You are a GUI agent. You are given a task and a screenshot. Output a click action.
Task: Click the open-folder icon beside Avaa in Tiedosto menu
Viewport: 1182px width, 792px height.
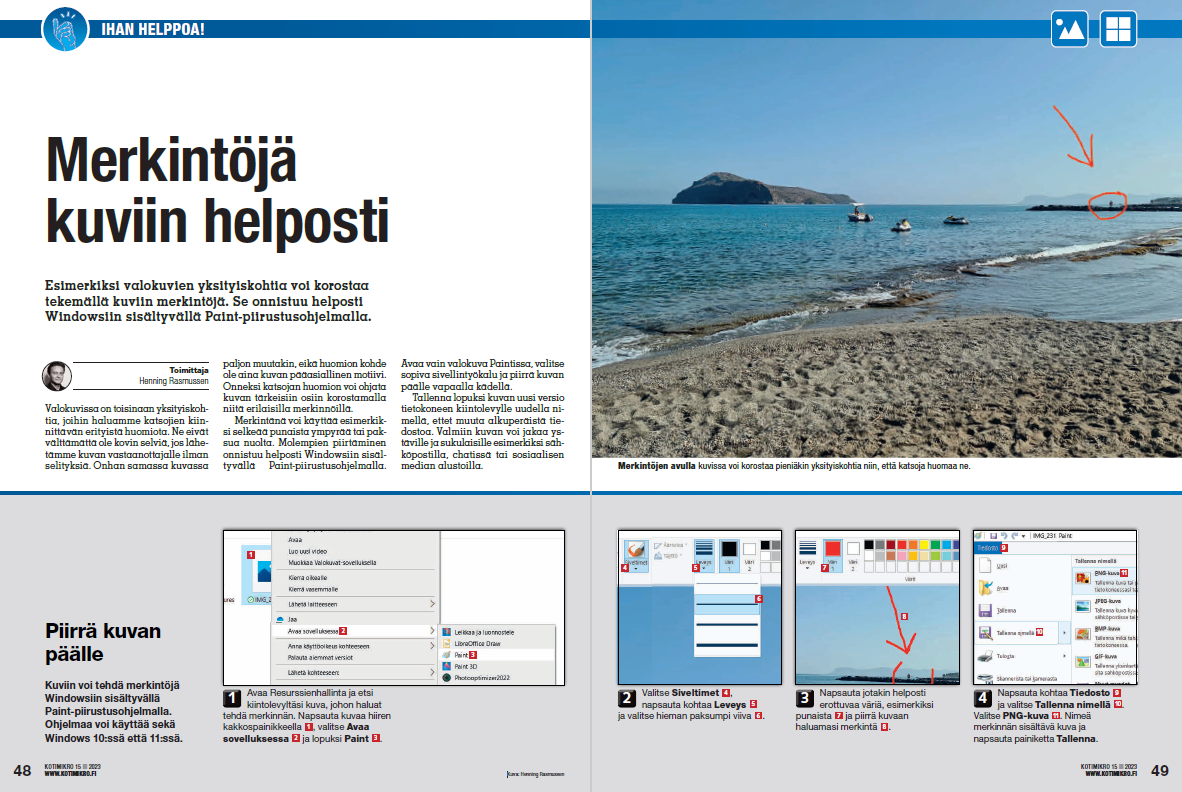[985, 588]
